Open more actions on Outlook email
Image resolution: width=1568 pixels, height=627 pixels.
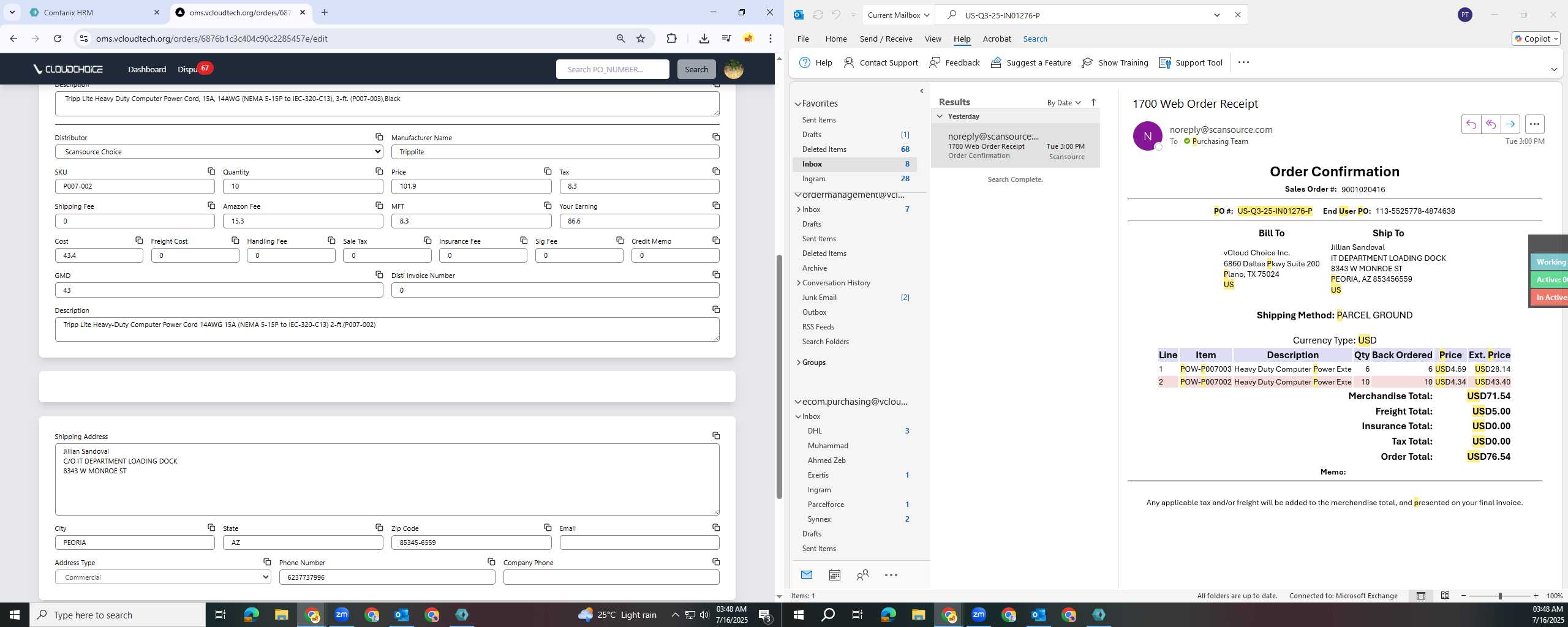point(1534,124)
